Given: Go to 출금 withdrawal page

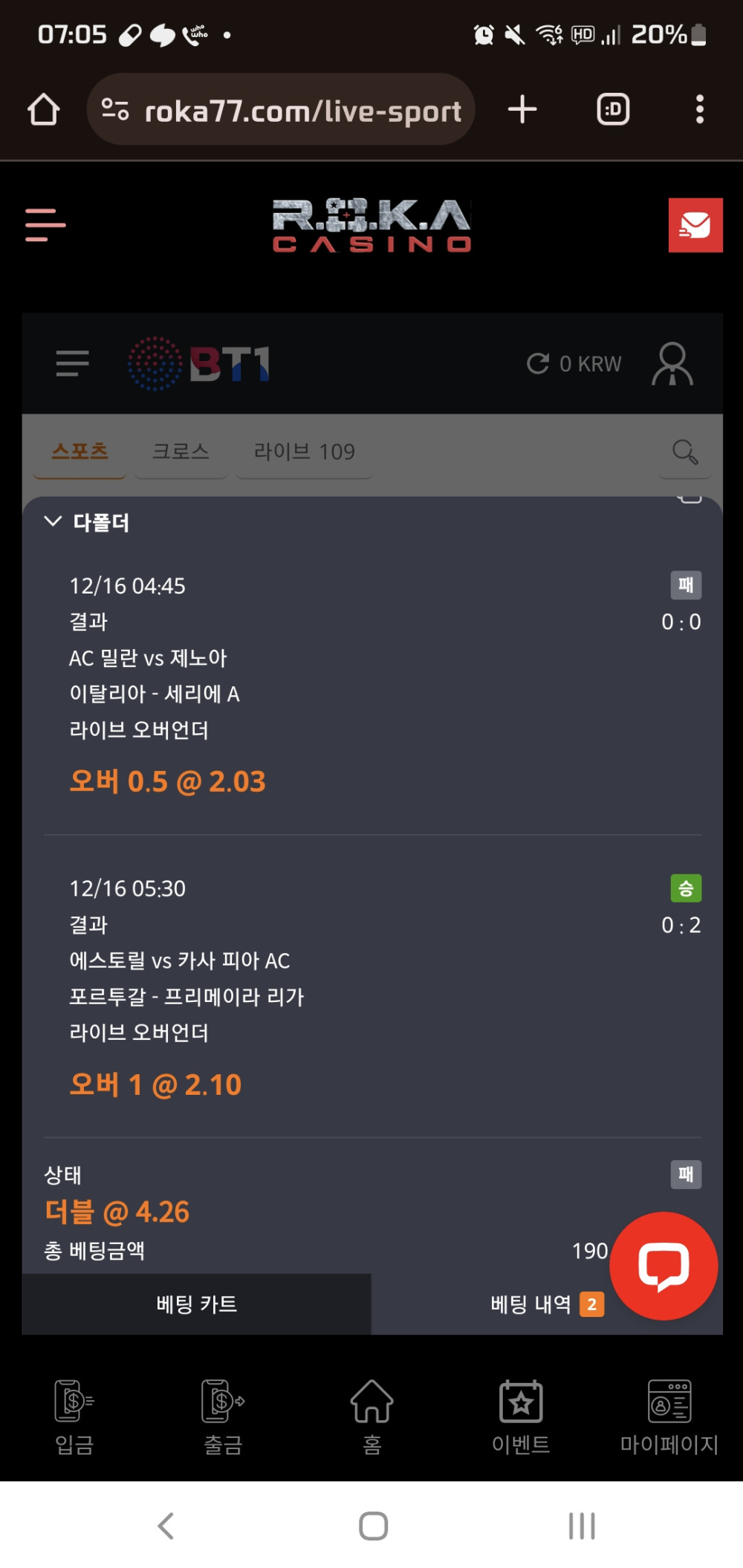Looking at the screenshot, I should tap(223, 1416).
